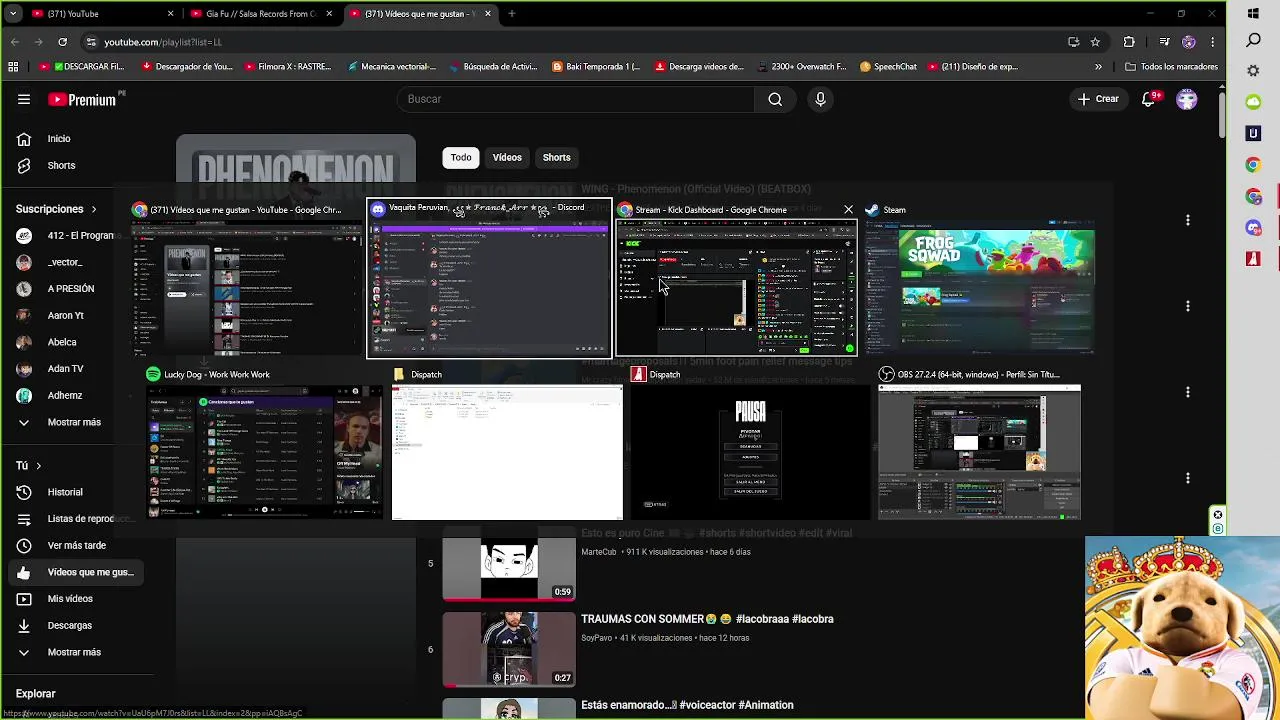The height and width of the screenshot is (720, 1280).
Task: Click the search magnifier button beside Buscar
Action: (775, 99)
